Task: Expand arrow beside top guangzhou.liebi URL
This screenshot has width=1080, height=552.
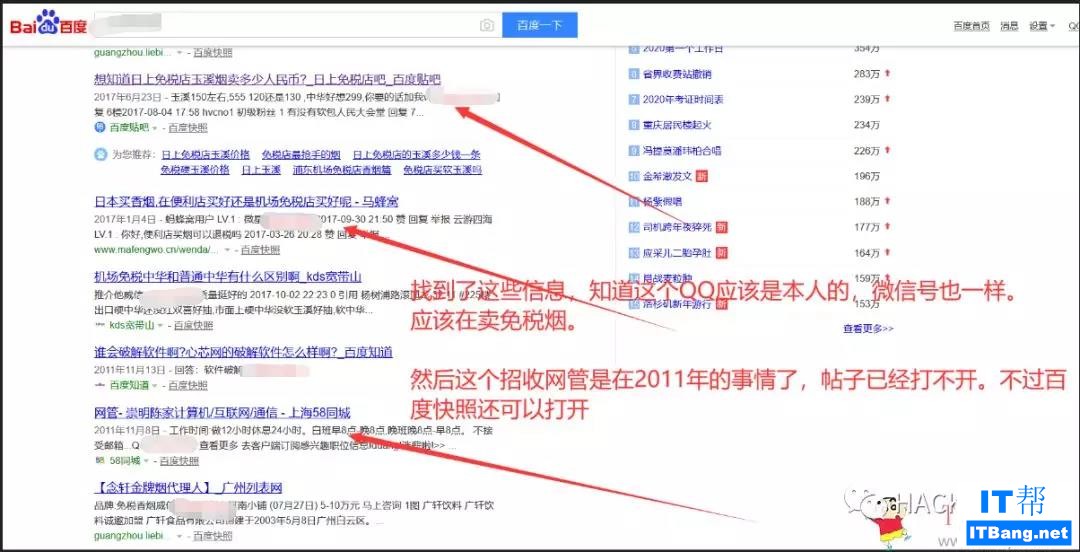Action: [x=180, y=52]
